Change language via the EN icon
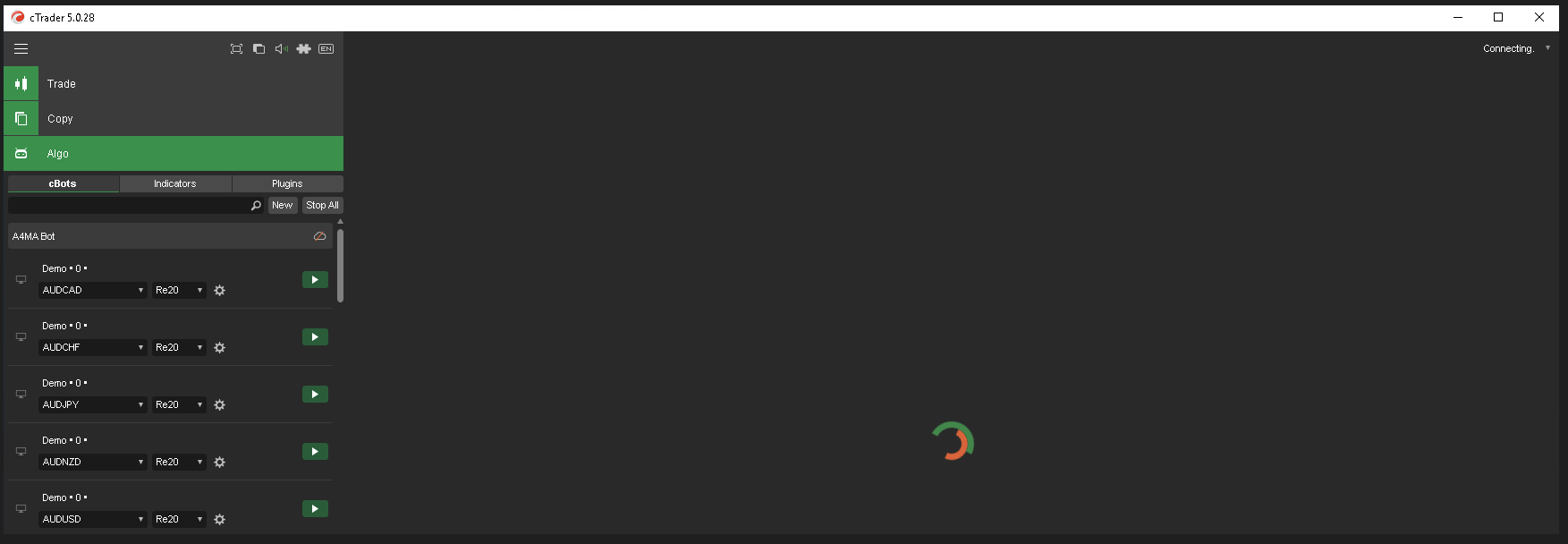1568x544 pixels. (x=326, y=49)
